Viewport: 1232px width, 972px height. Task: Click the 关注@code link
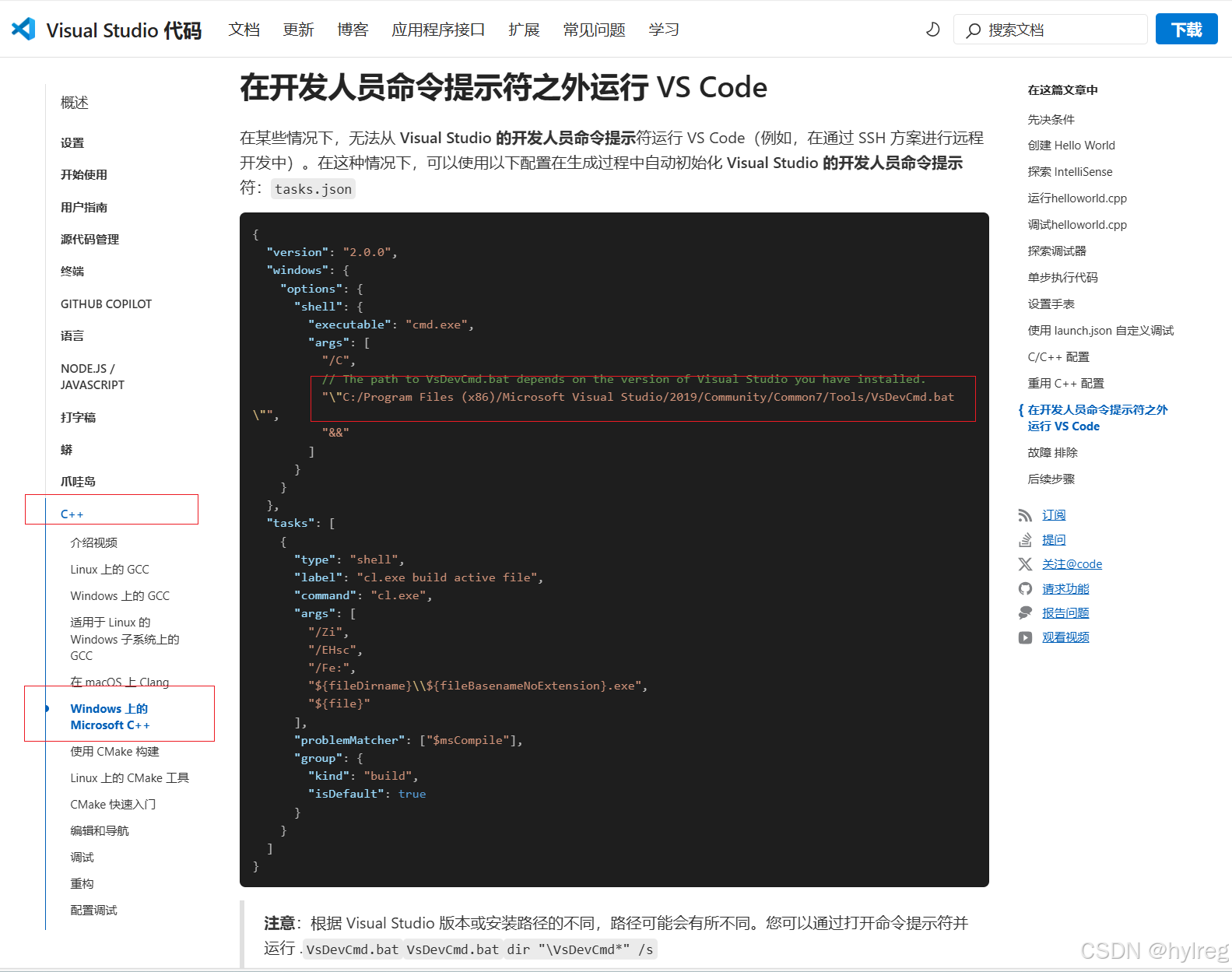click(1072, 564)
